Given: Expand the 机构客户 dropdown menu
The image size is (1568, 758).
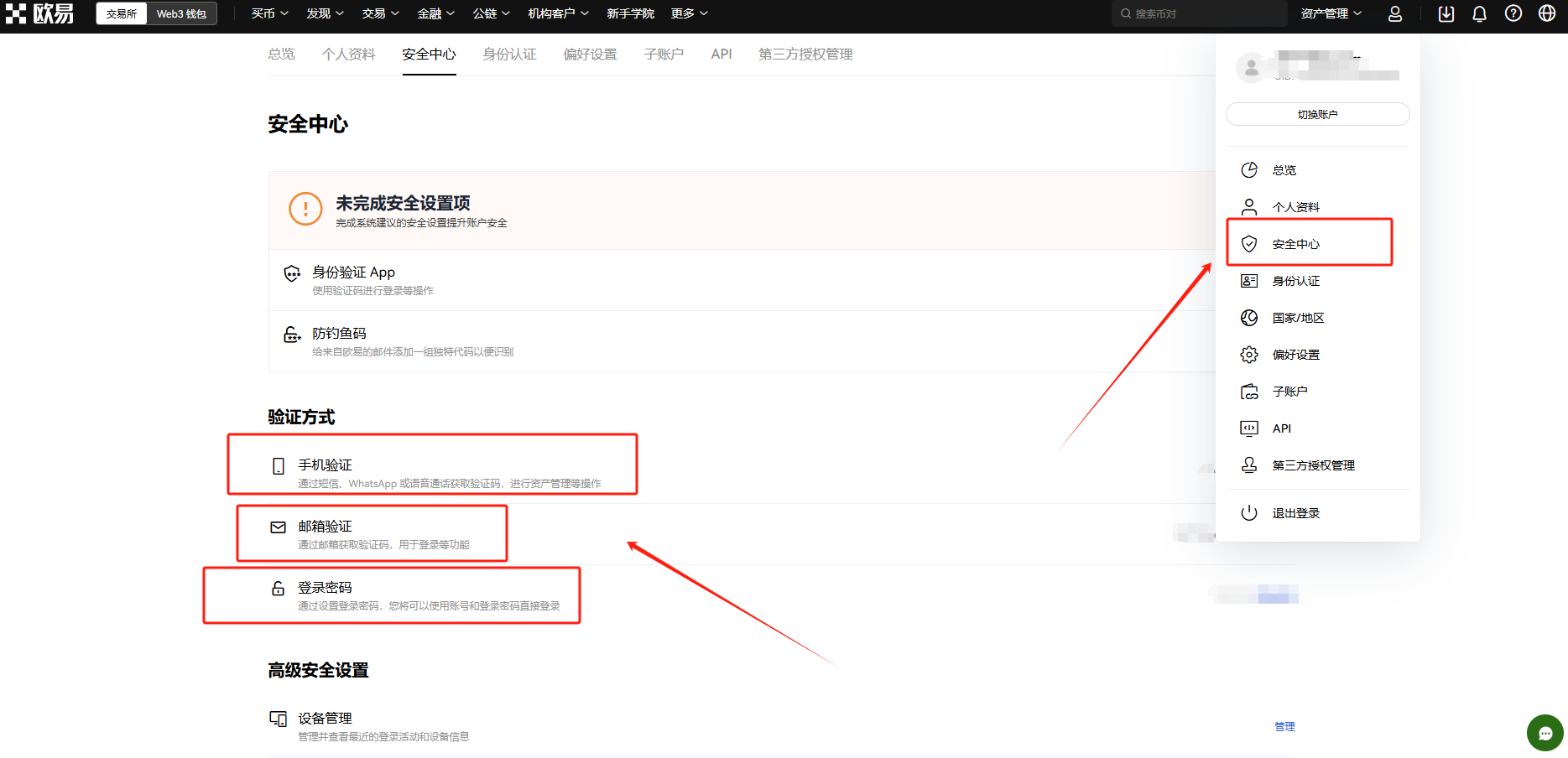Looking at the screenshot, I should 559,13.
